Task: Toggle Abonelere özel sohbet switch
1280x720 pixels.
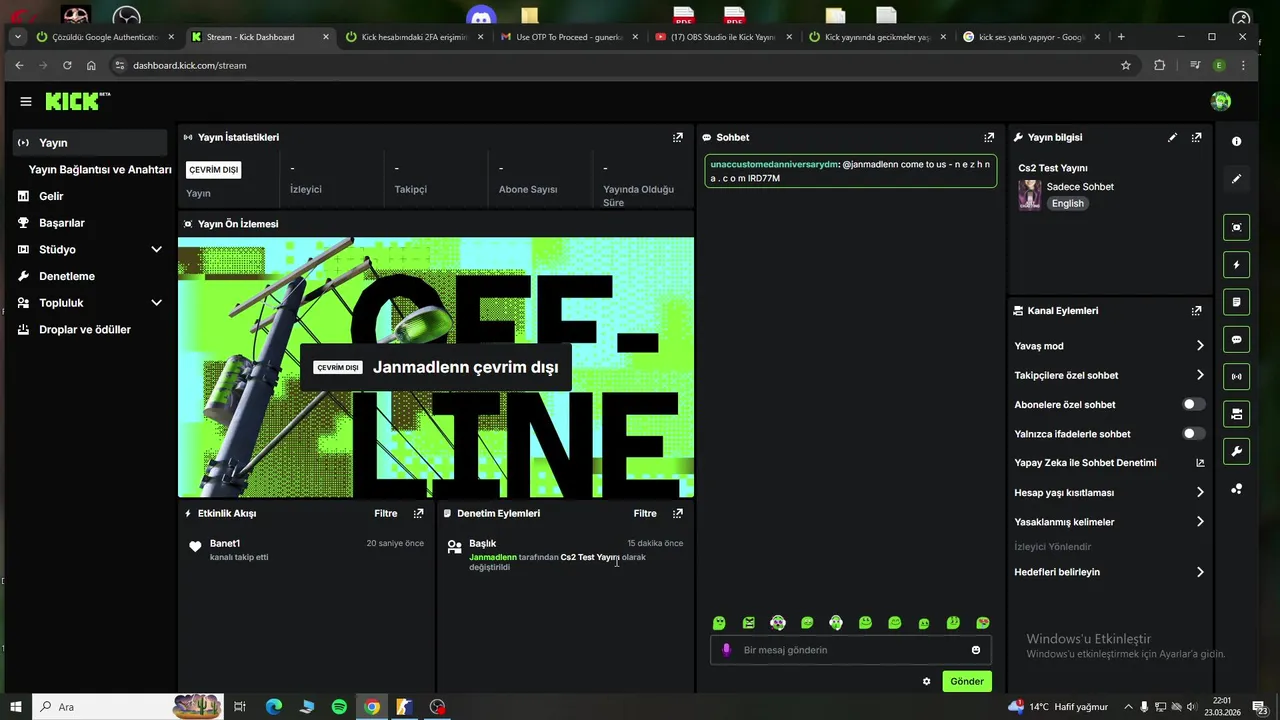Action: coord(1194,404)
